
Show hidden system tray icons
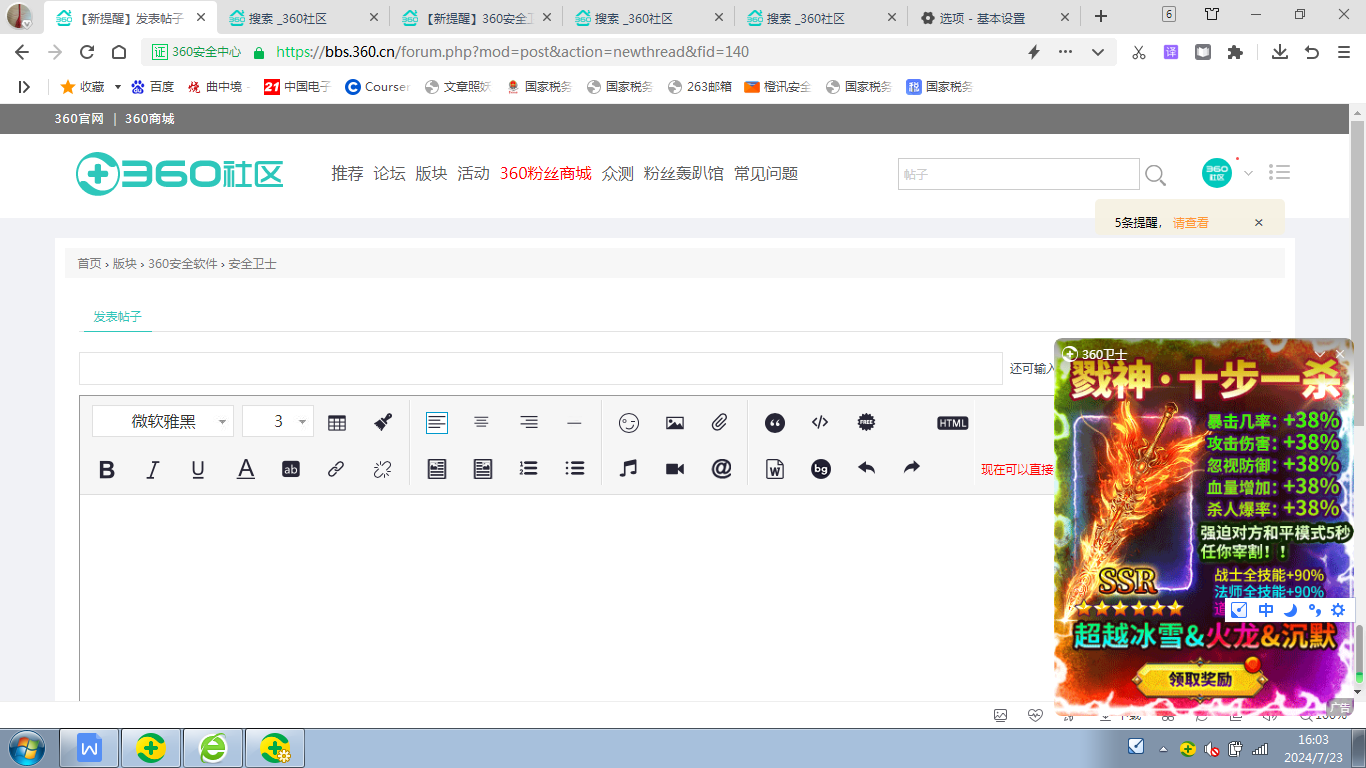[1163, 748]
